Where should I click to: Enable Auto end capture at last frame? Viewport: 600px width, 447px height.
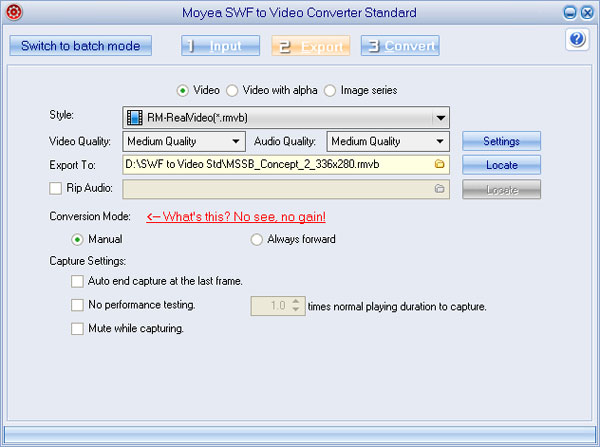tap(77, 281)
